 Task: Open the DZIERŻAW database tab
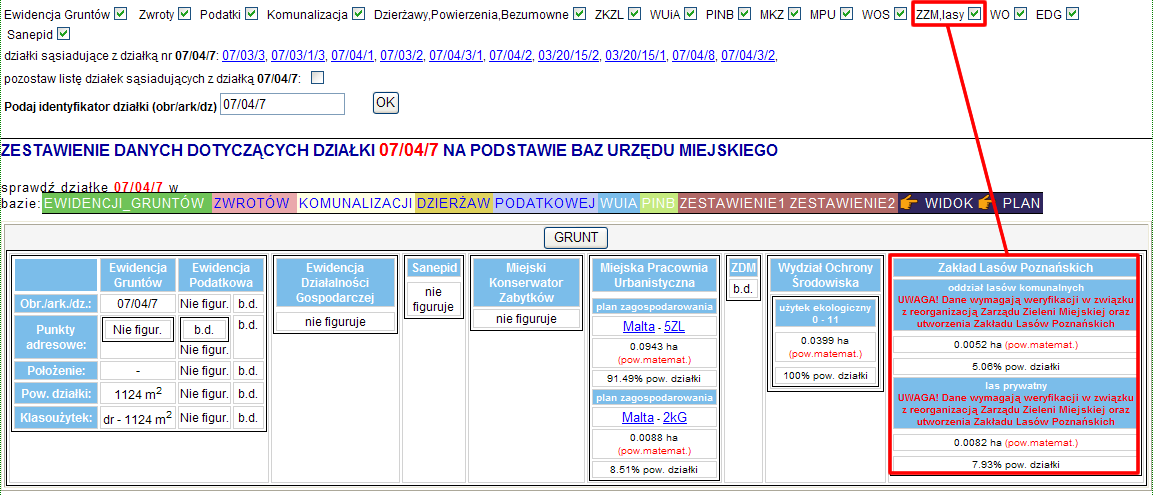[x=454, y=203]
